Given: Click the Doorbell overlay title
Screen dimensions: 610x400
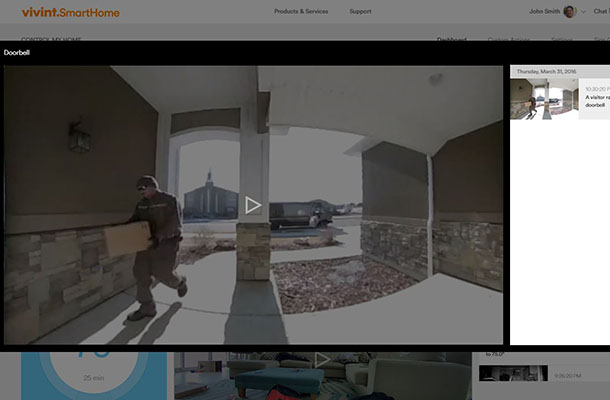Looking at the screenshot, I should (x=17, y=53).
